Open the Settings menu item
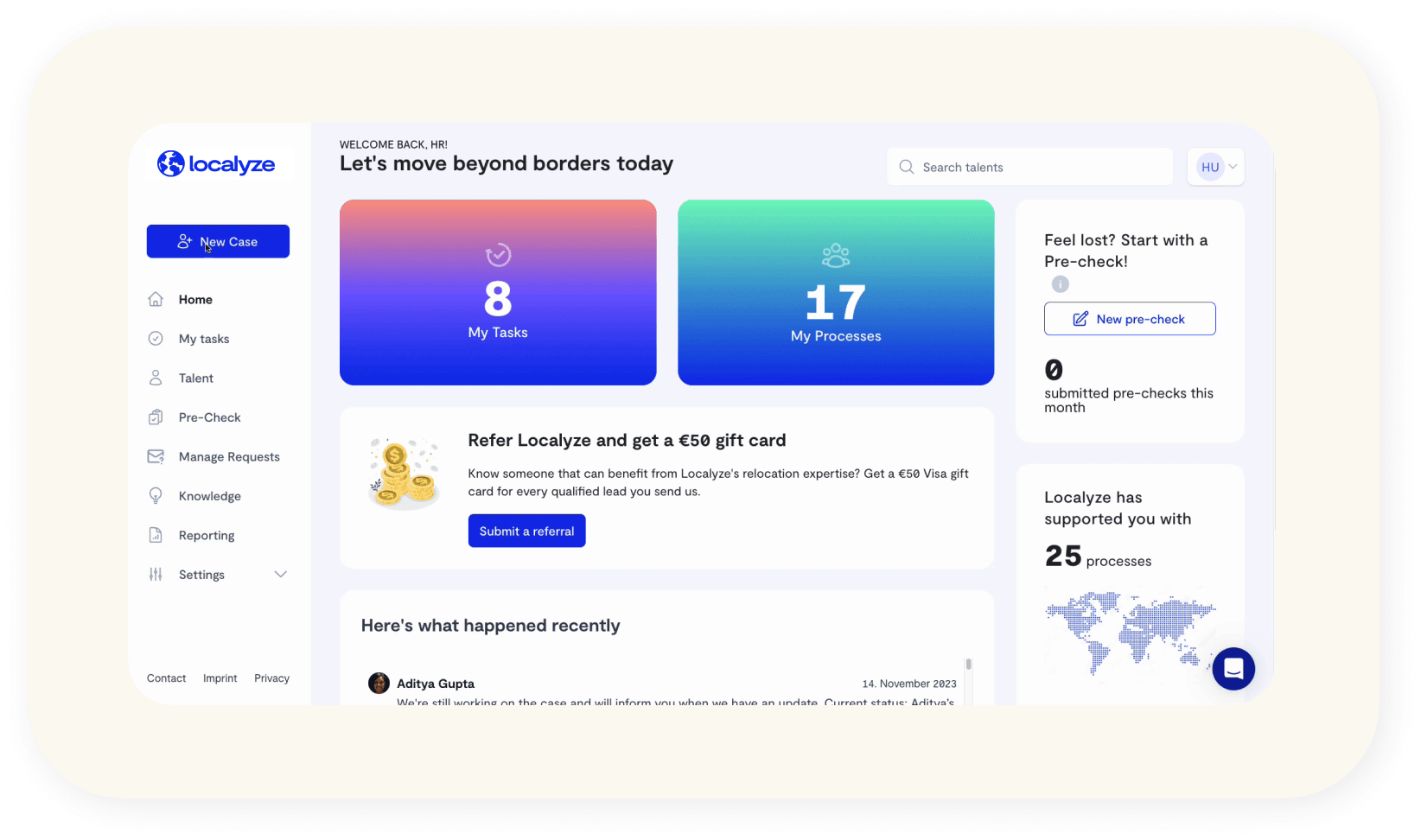 click(201, 575)
